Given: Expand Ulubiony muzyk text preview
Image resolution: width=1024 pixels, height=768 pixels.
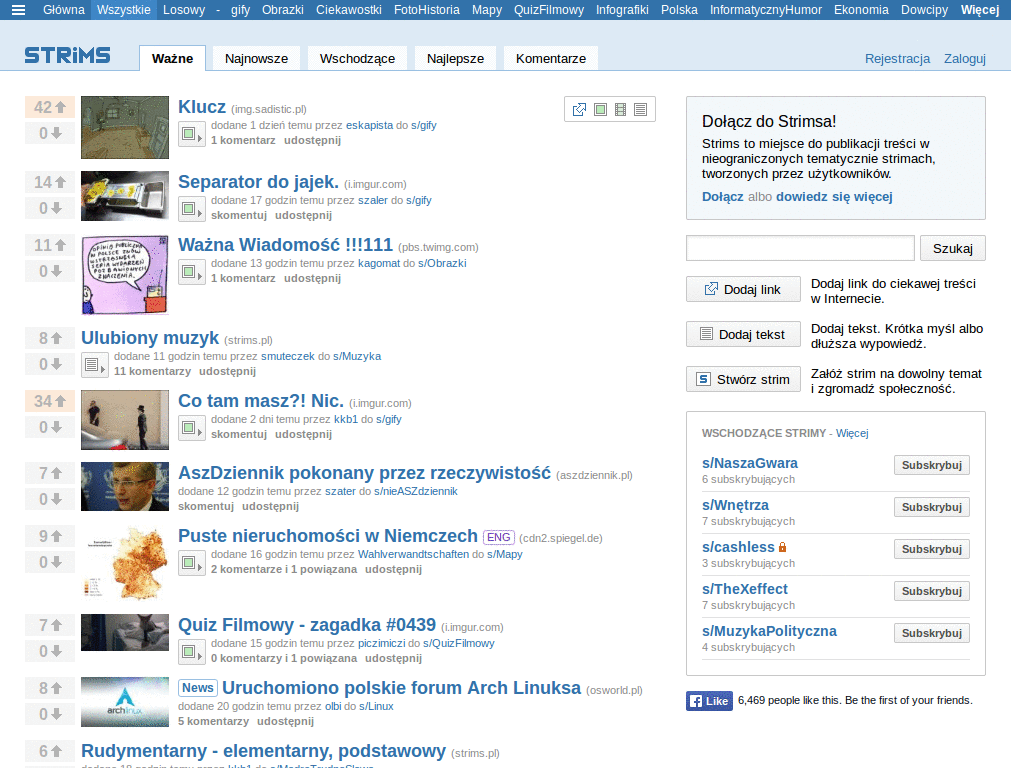Looking at the screenshot, I should click(95, 366).
